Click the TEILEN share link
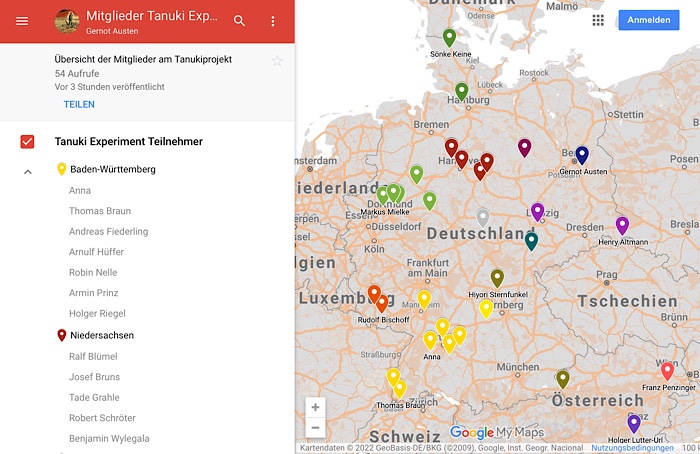This screenshot has width=700, height=454. coord(80,104)
